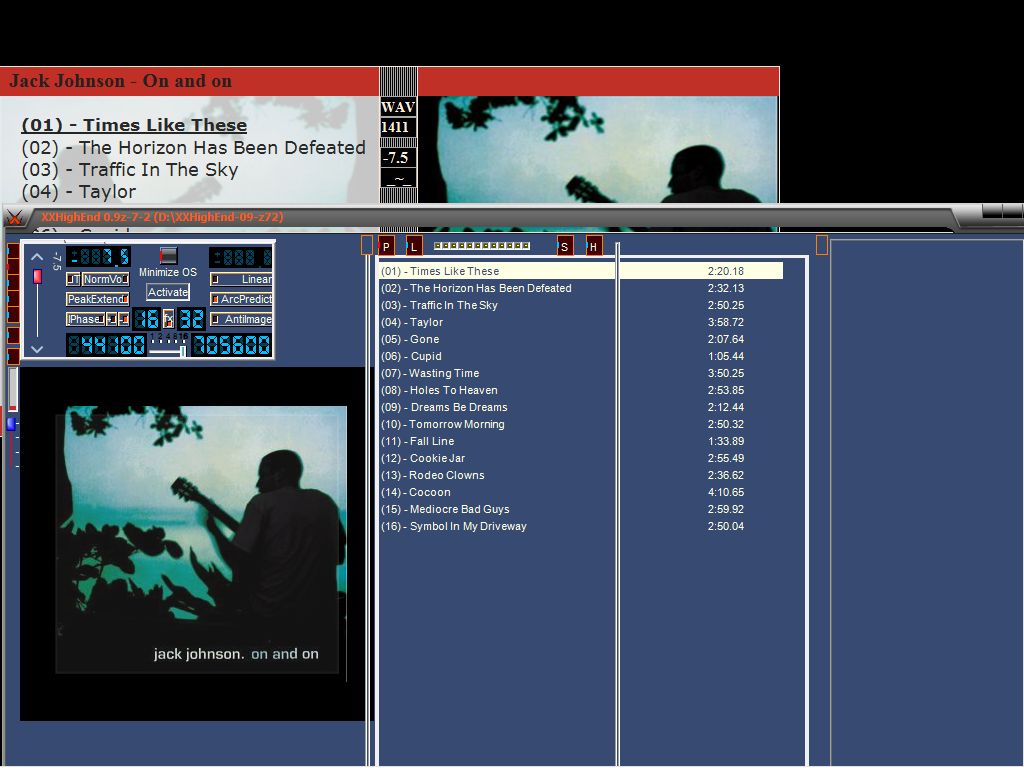Select track (09) - Dreams Be Dreams

(x=581, y=407)
